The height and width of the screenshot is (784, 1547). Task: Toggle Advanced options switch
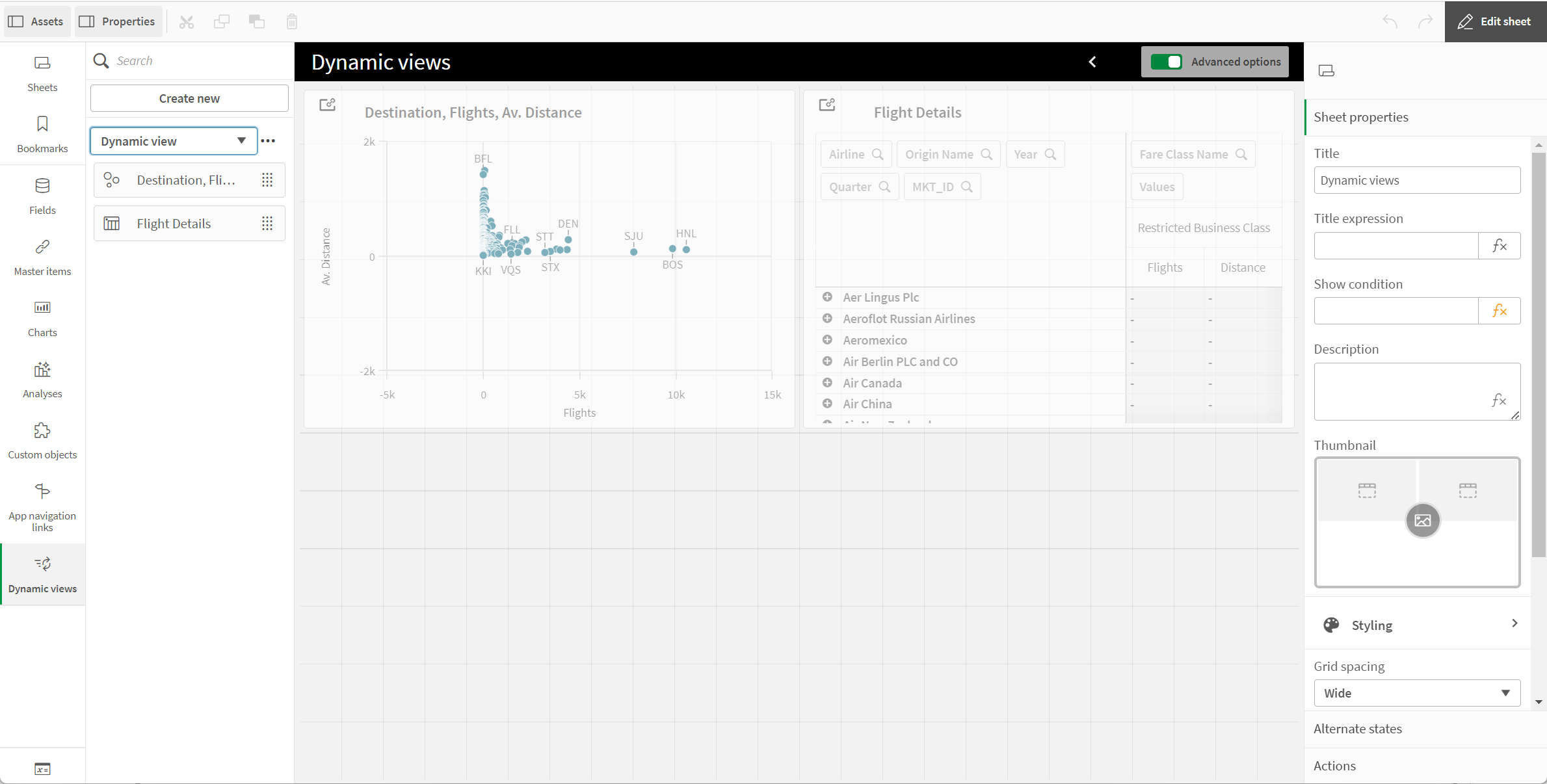(1167, 62)
